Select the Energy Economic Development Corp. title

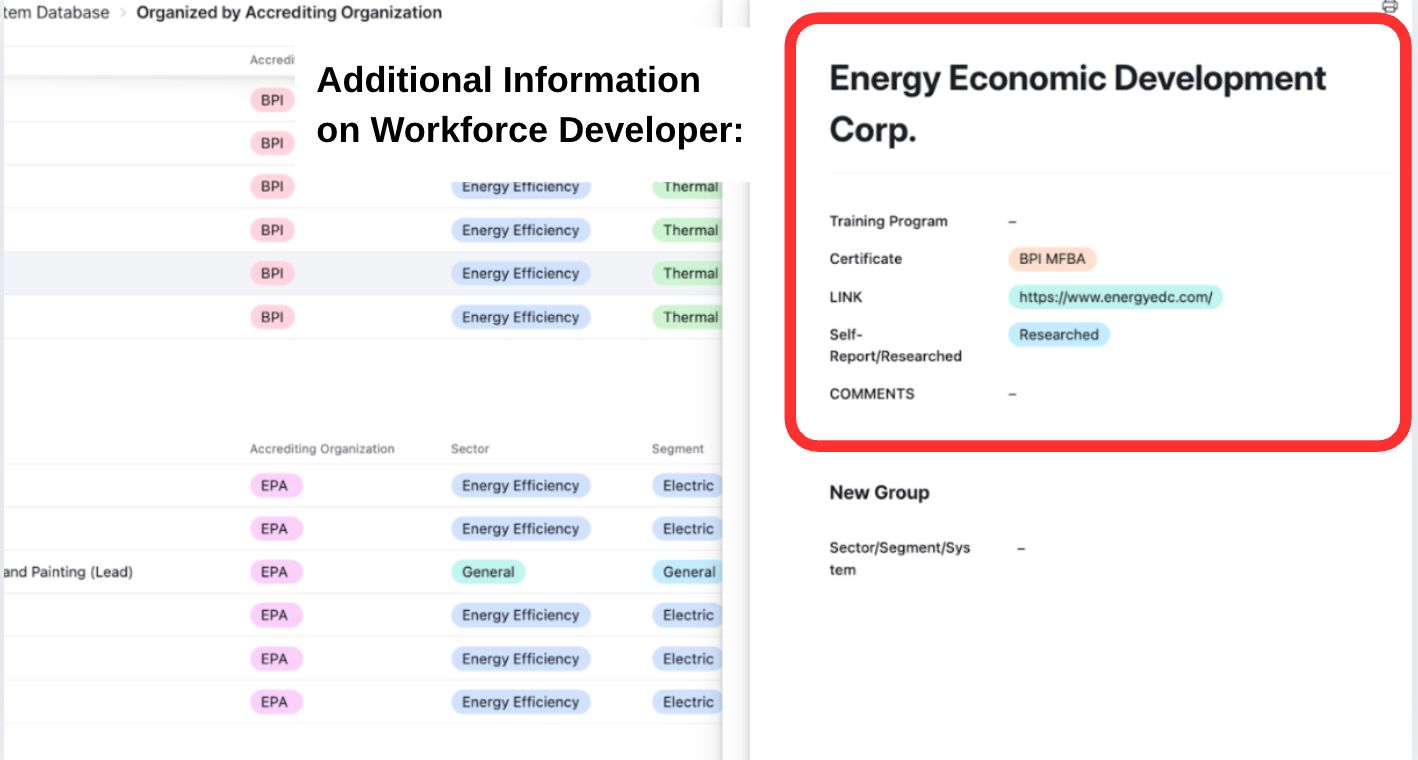pos(1078,103)
